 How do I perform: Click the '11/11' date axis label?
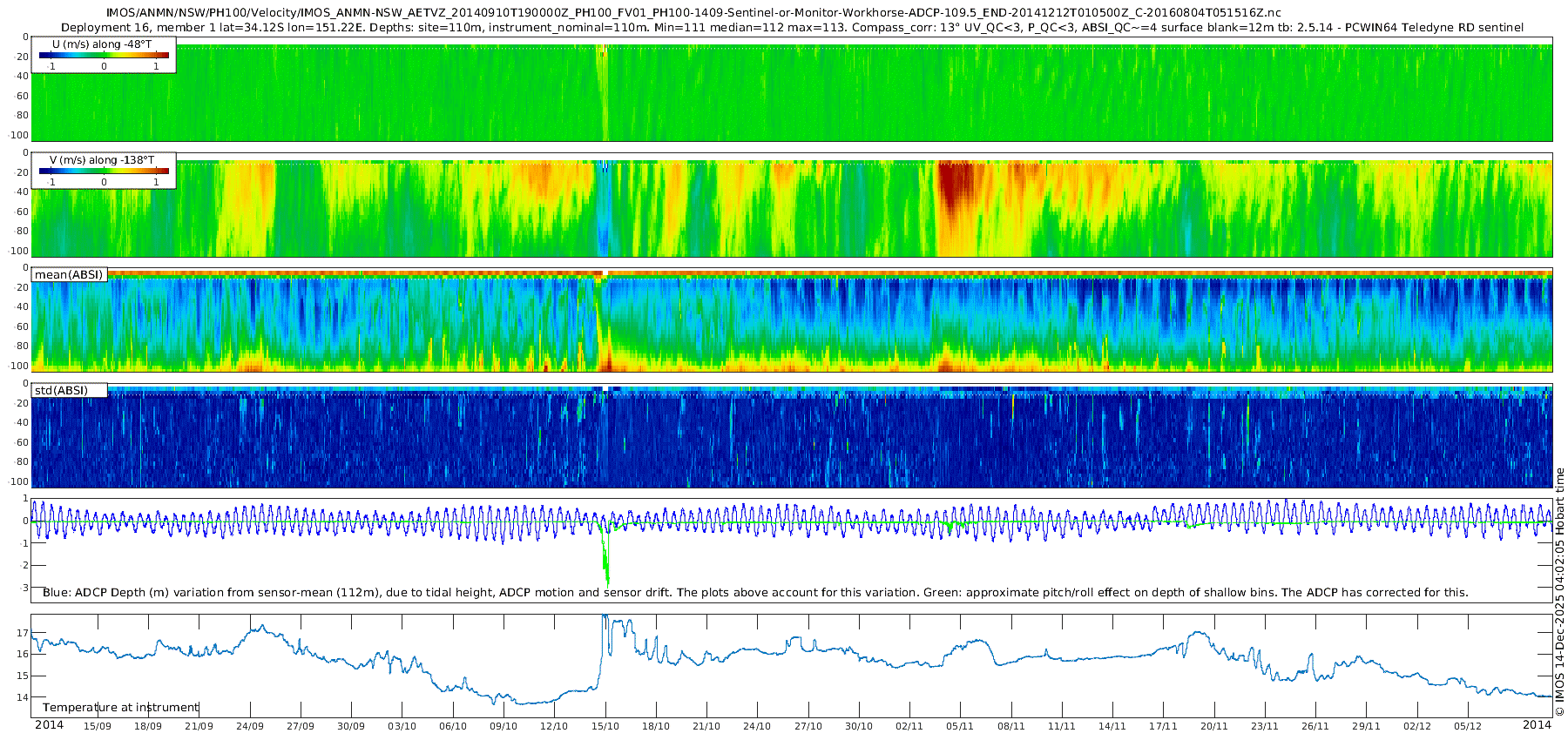pos(1062,726)
